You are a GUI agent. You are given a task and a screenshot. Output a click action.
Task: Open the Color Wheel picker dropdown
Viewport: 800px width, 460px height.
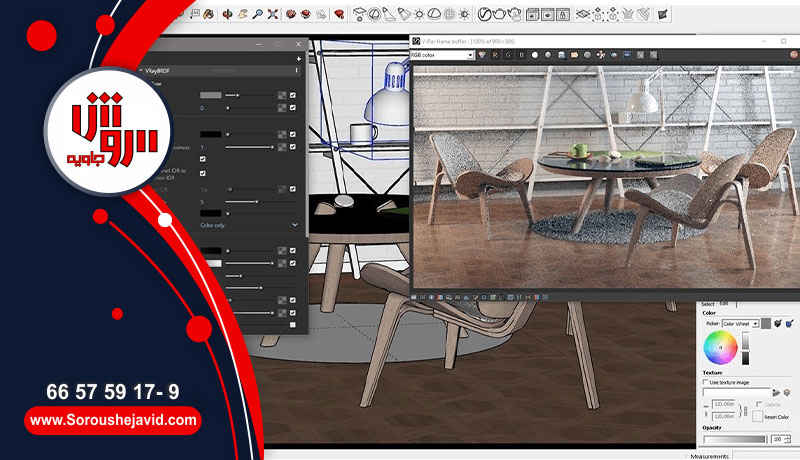click(x=740, y=324)
